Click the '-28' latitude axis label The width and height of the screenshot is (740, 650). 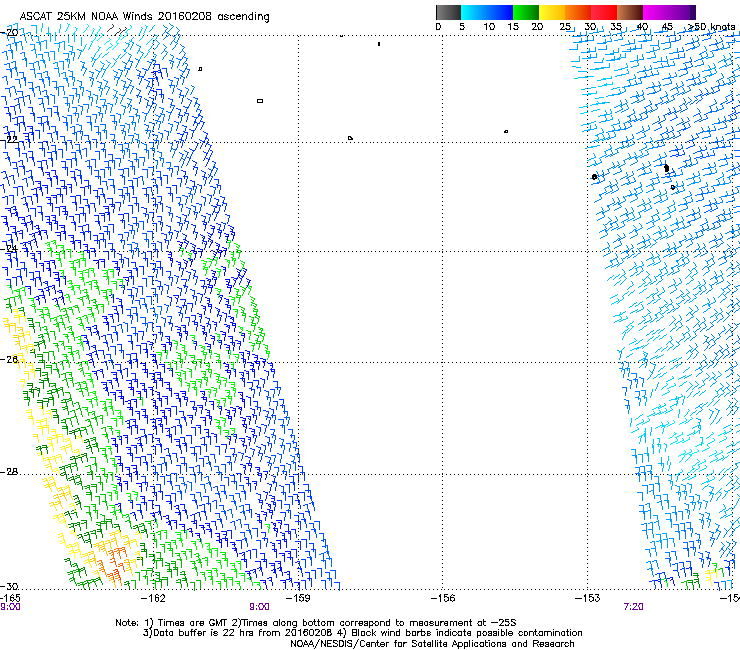click(x=9, y=472)
